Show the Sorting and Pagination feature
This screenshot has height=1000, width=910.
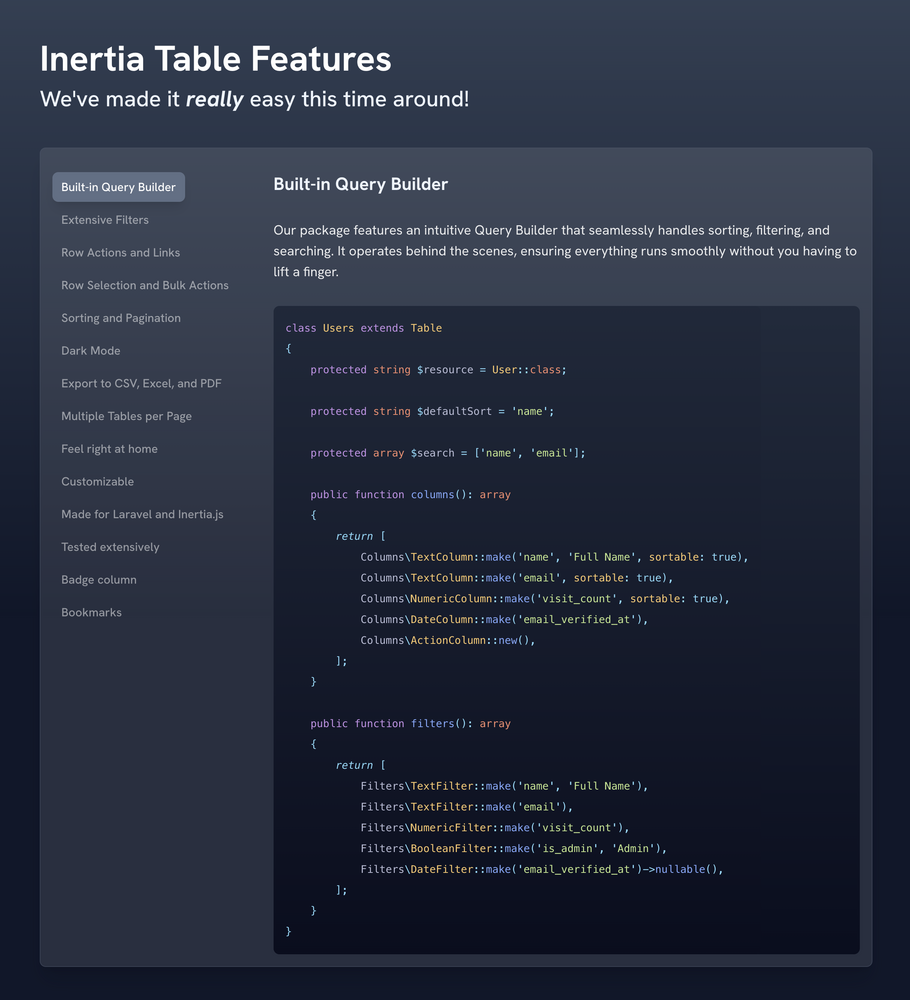tap(121, 318)
